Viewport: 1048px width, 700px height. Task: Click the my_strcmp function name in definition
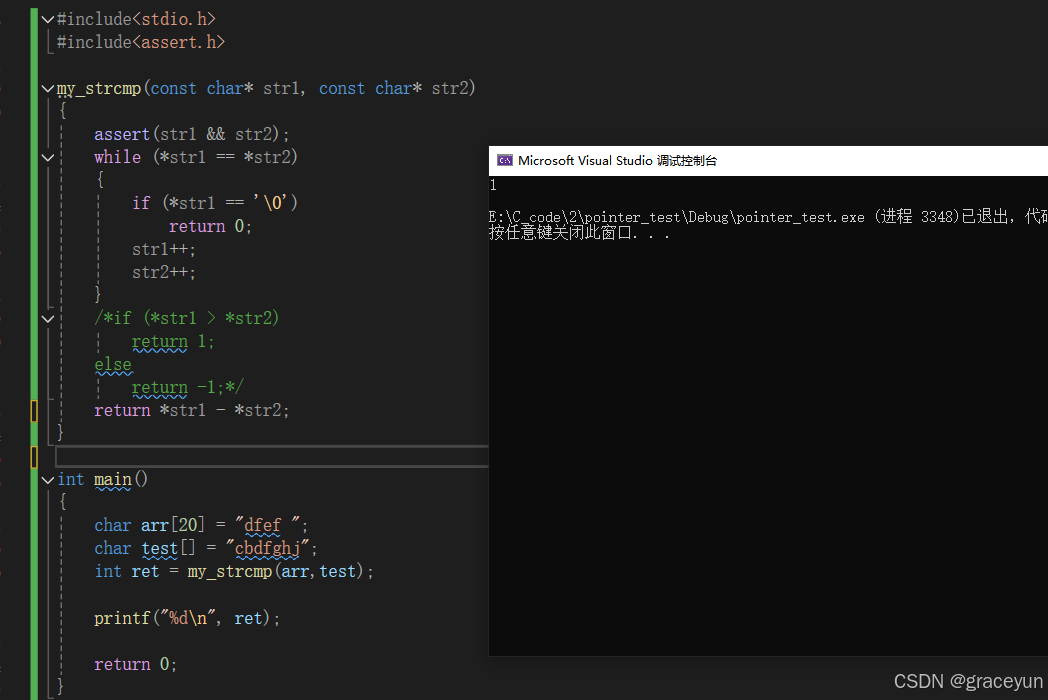(99, 88)
